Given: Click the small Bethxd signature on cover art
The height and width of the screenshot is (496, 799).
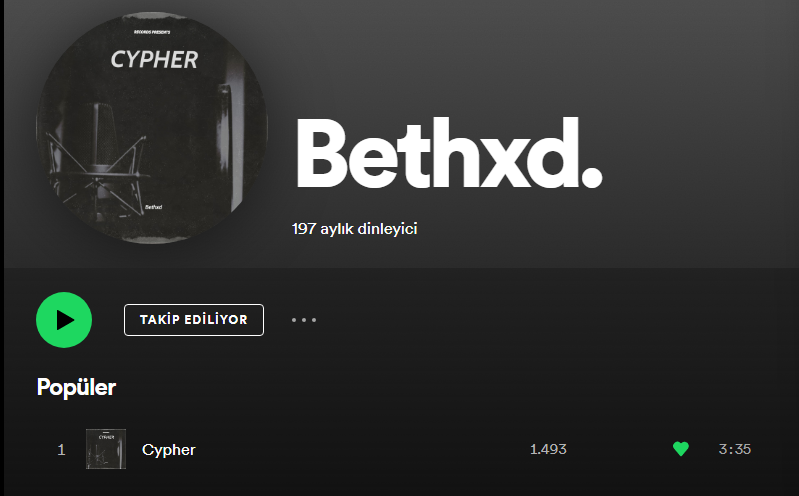Looking at the screenshot, I should pyautogui.click(x=153, y=207).
